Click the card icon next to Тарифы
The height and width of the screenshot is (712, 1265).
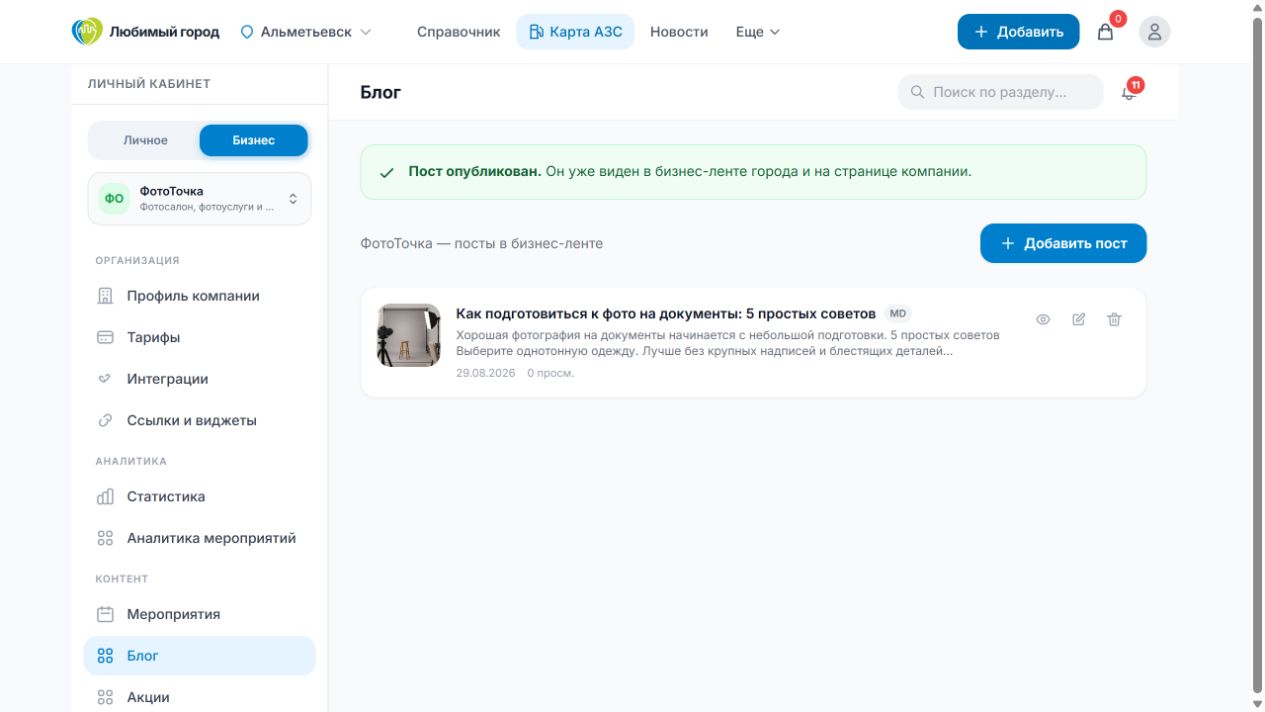coord(105,338)
